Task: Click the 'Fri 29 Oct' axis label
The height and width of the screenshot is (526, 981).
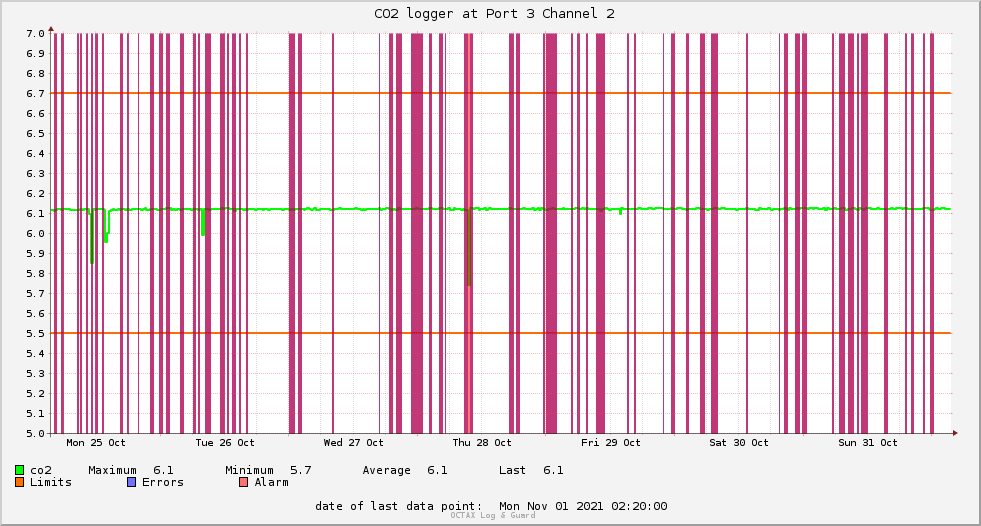Action: tap(611, 443)
